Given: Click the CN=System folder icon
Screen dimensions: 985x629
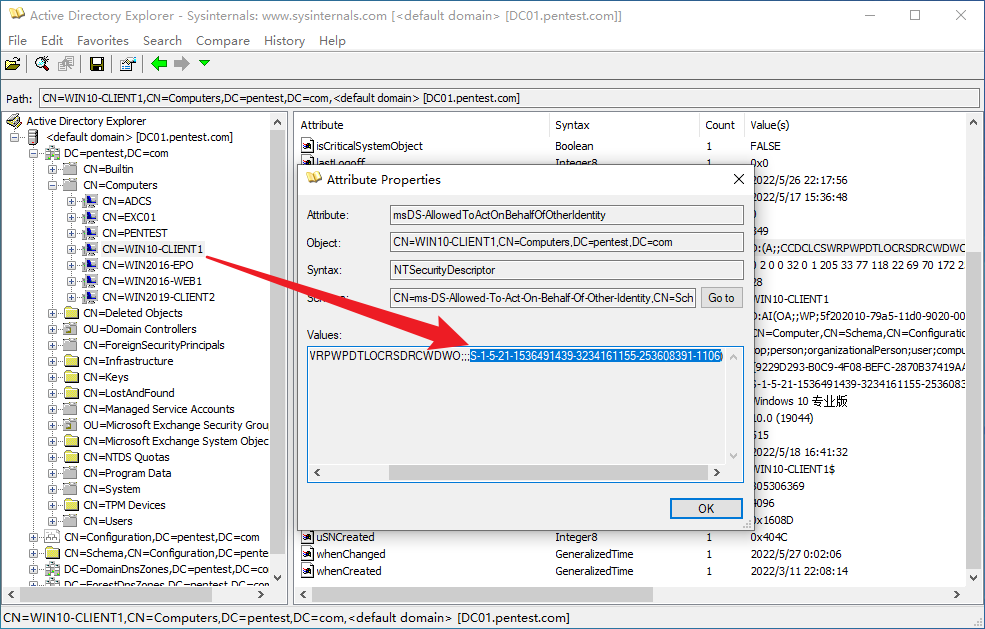Looking at the screenshot, I should pyautogui.click(x=71, y=489).
